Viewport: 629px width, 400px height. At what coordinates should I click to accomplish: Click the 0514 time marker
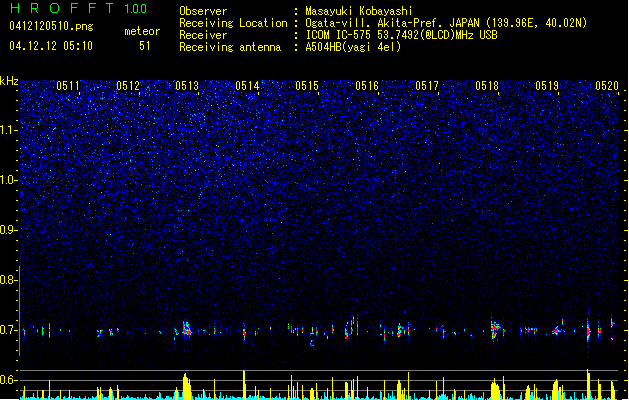[247, 86]
